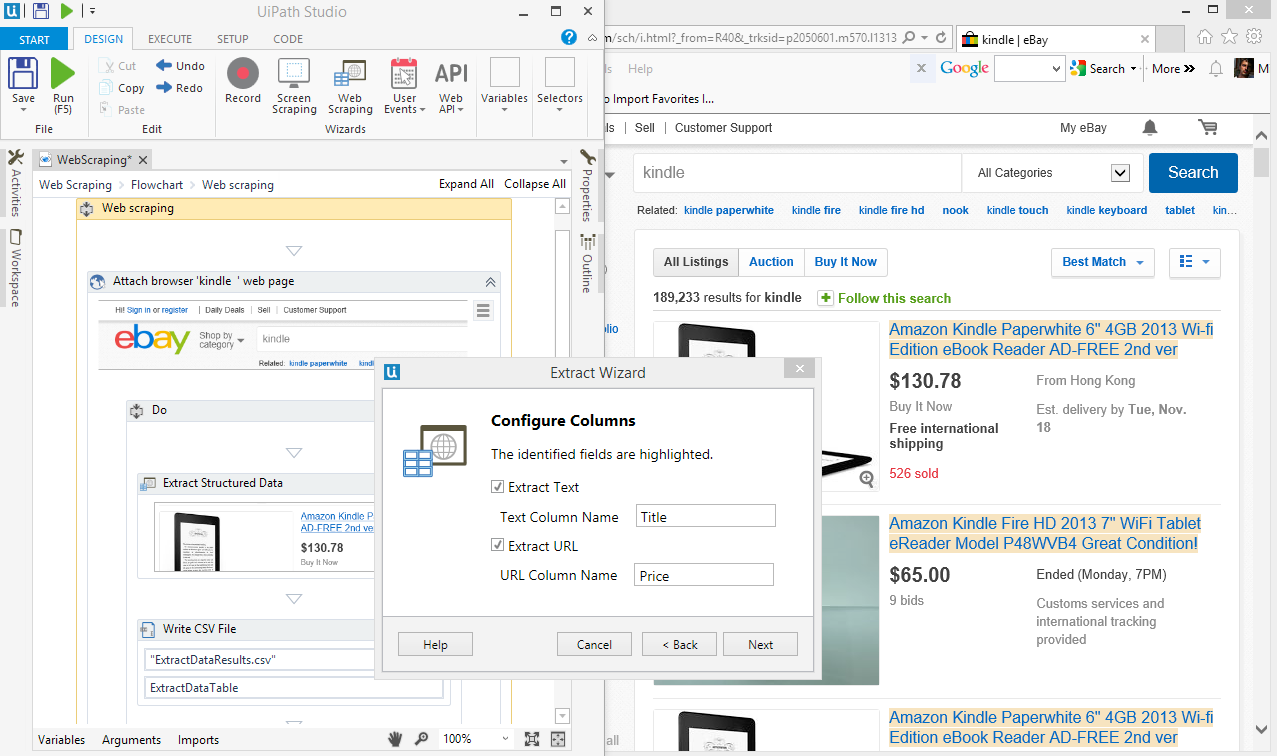Select the Auction listings tab
This screenshot has height=756, width=1277.
coord(771,262)
